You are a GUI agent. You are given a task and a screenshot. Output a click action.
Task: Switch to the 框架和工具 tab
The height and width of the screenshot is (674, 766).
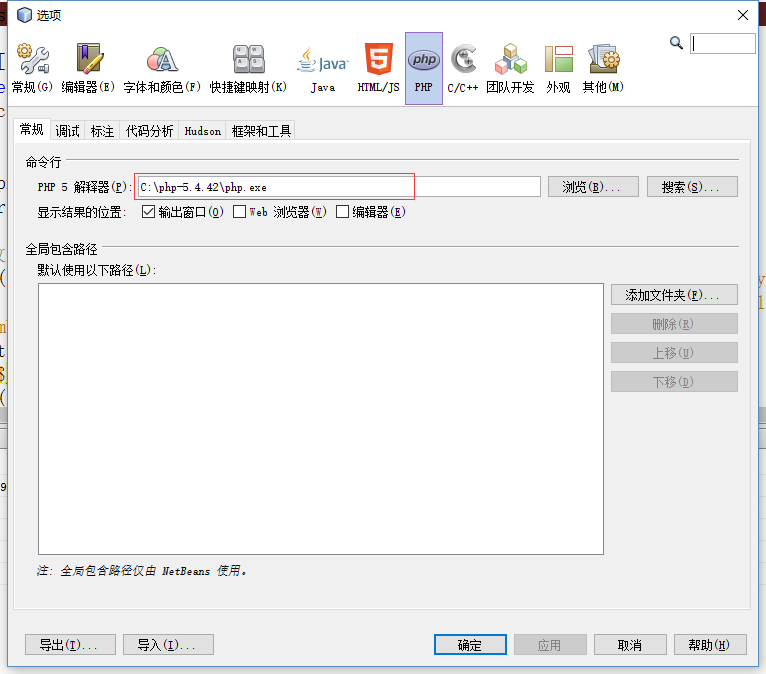[x=261, y=131]
